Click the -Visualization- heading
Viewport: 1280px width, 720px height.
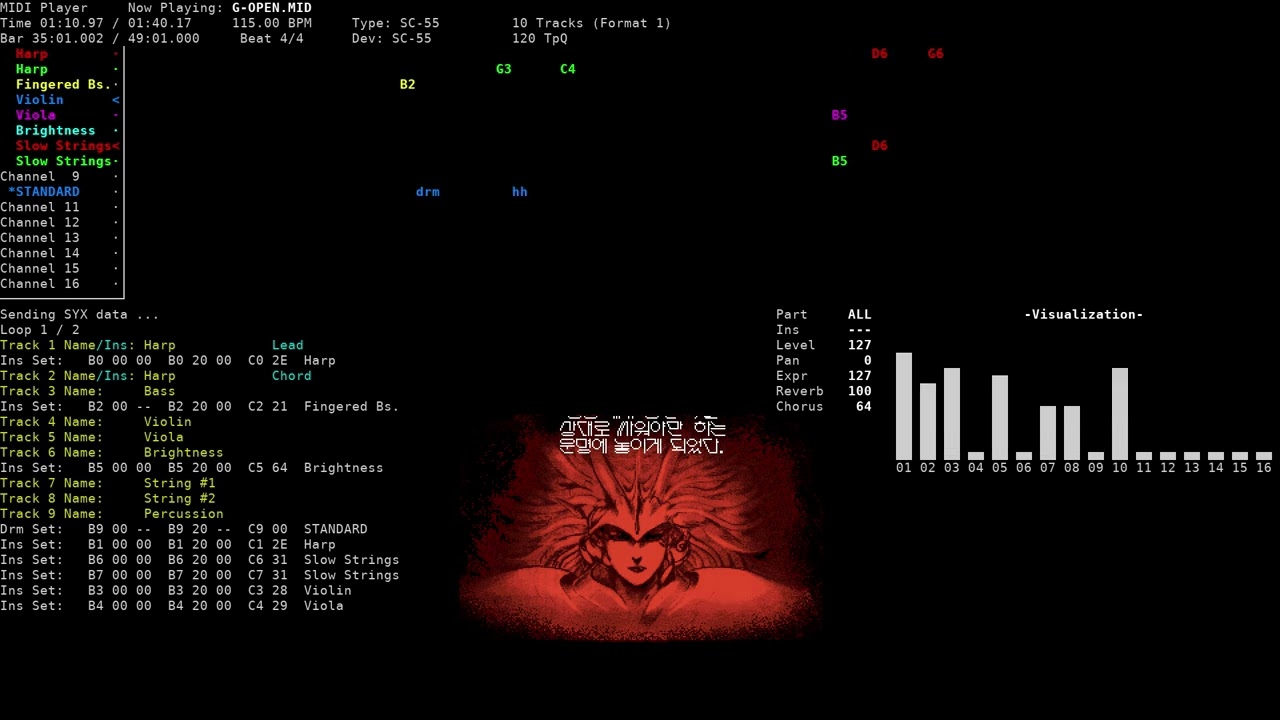pyautogui.click(x=1084, y=314)
